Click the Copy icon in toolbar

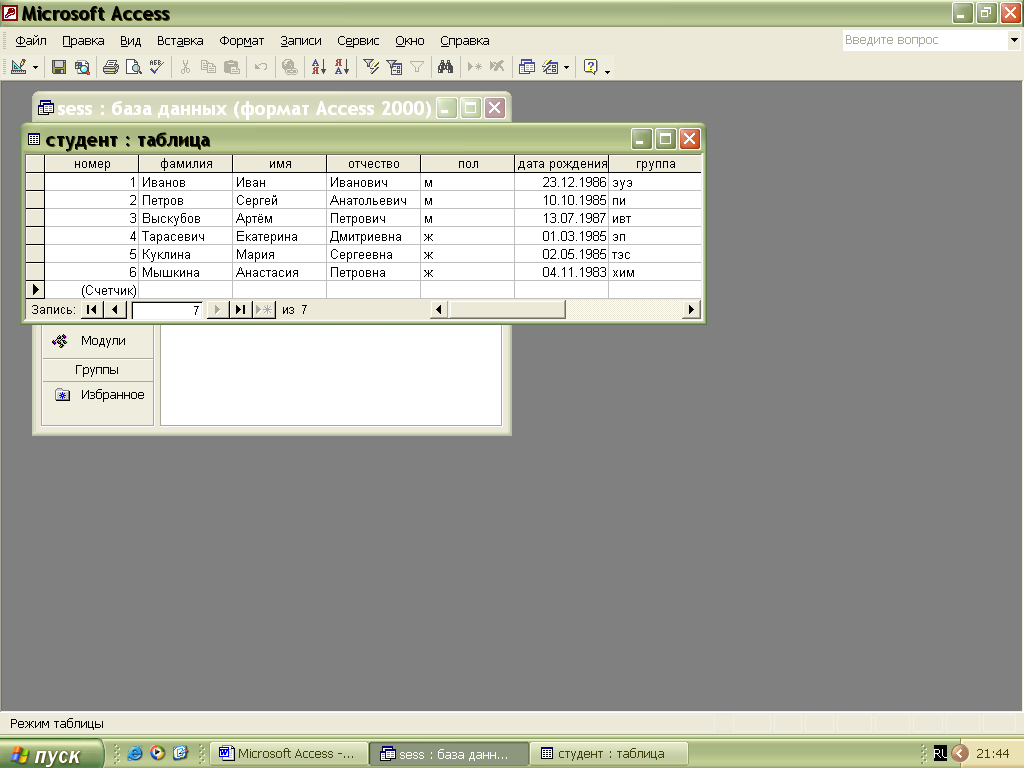point(208,67)
